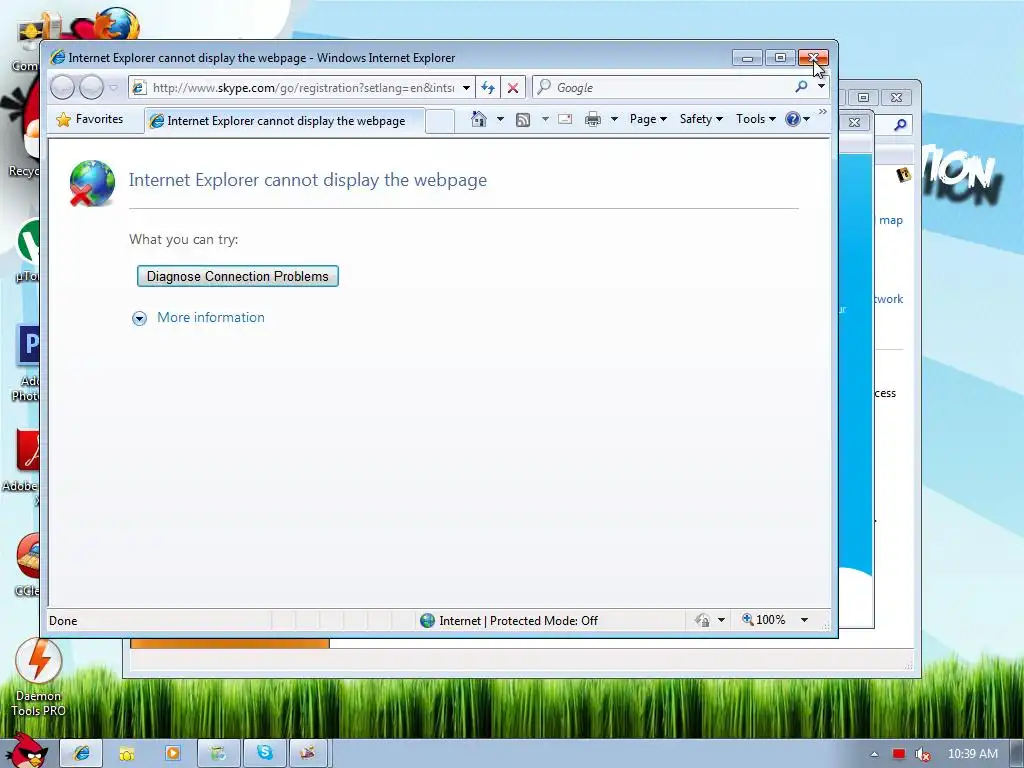Open the Favorites star button
This screenshot has width=1024, height=768.
(90, 120)
